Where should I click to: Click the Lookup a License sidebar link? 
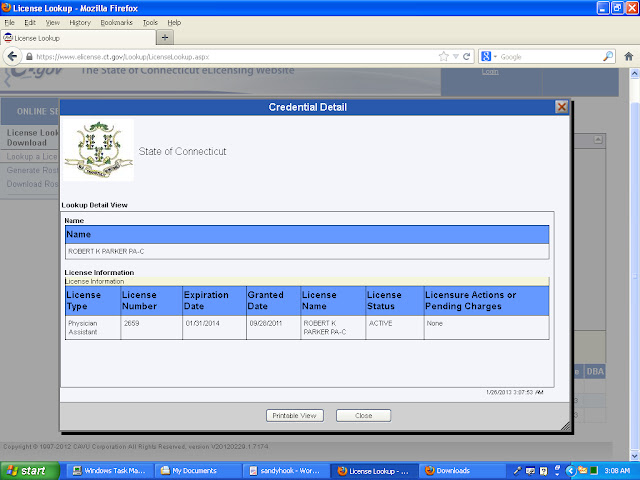(x=32, y=156)
